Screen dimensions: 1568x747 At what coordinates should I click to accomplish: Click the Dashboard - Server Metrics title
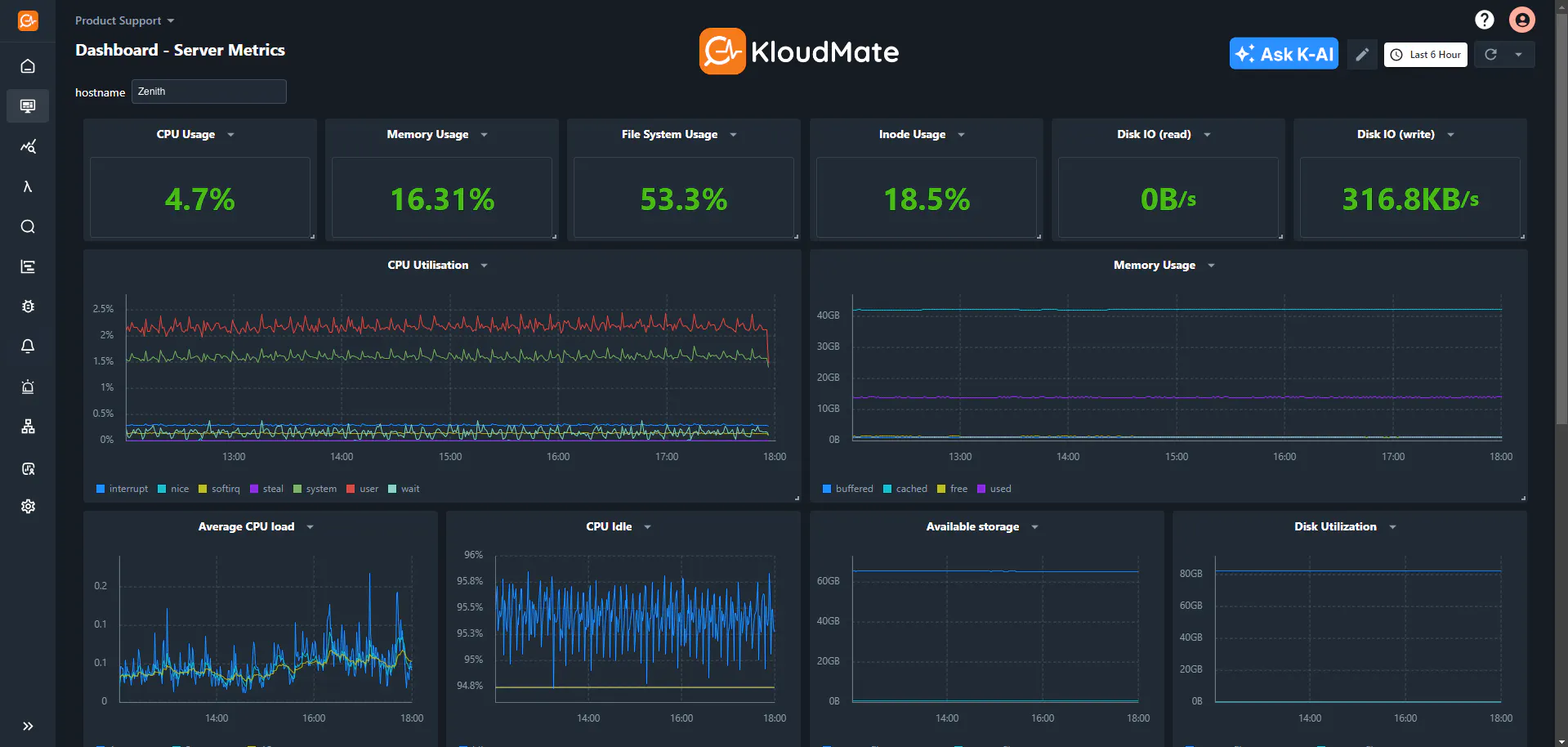pyautogui.click(x=180, y=50)
